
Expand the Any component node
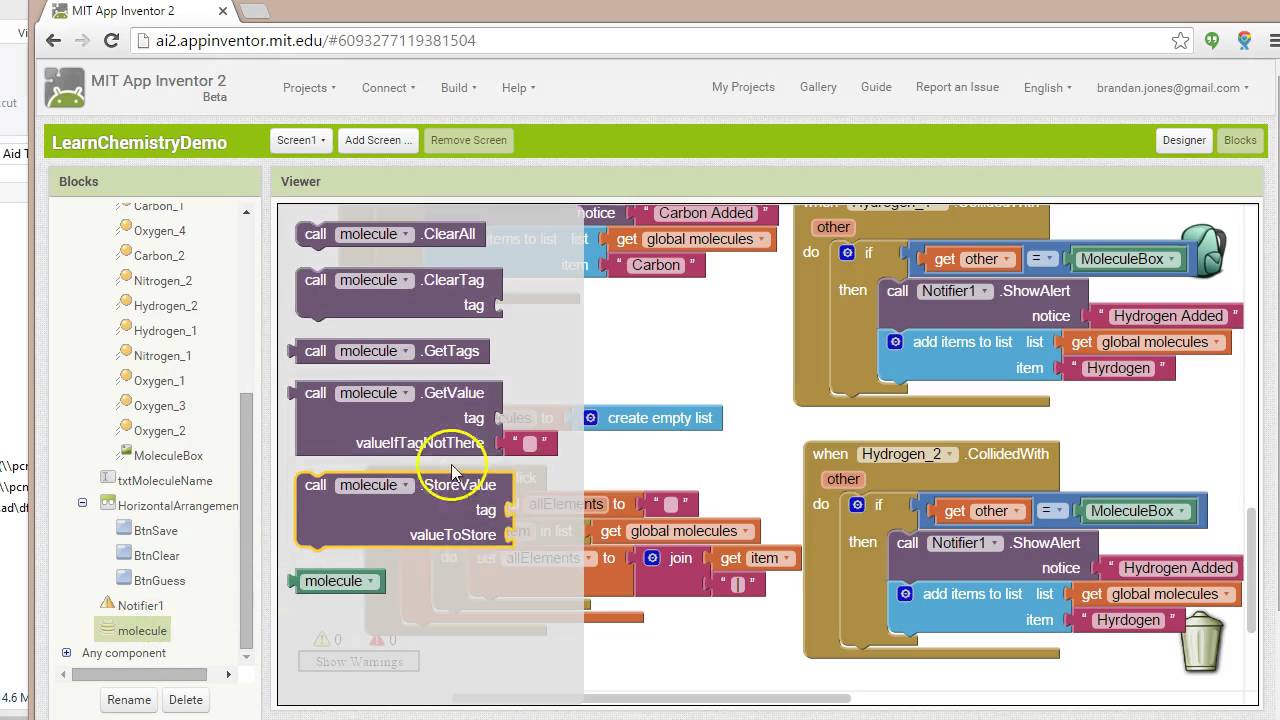coord(66,653)
